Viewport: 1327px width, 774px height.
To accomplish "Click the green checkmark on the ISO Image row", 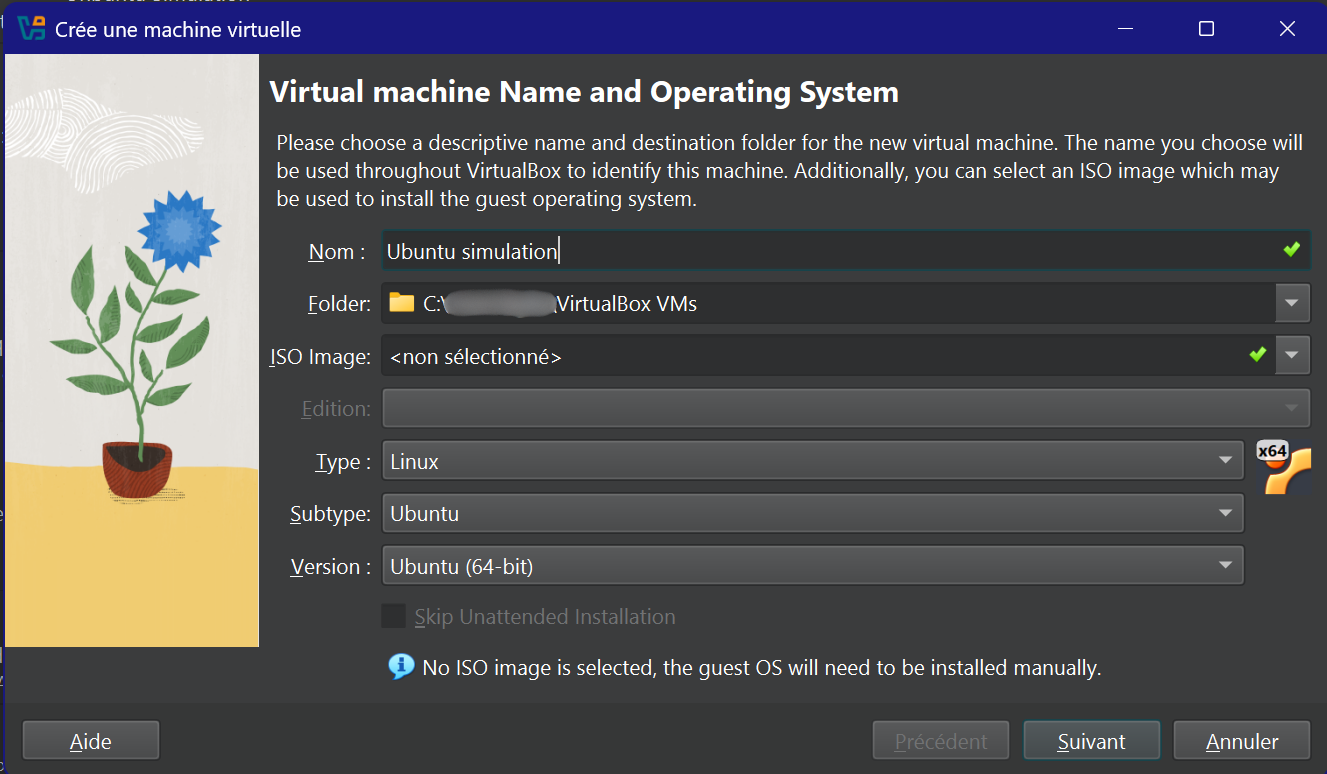I will pos(1258,355).
